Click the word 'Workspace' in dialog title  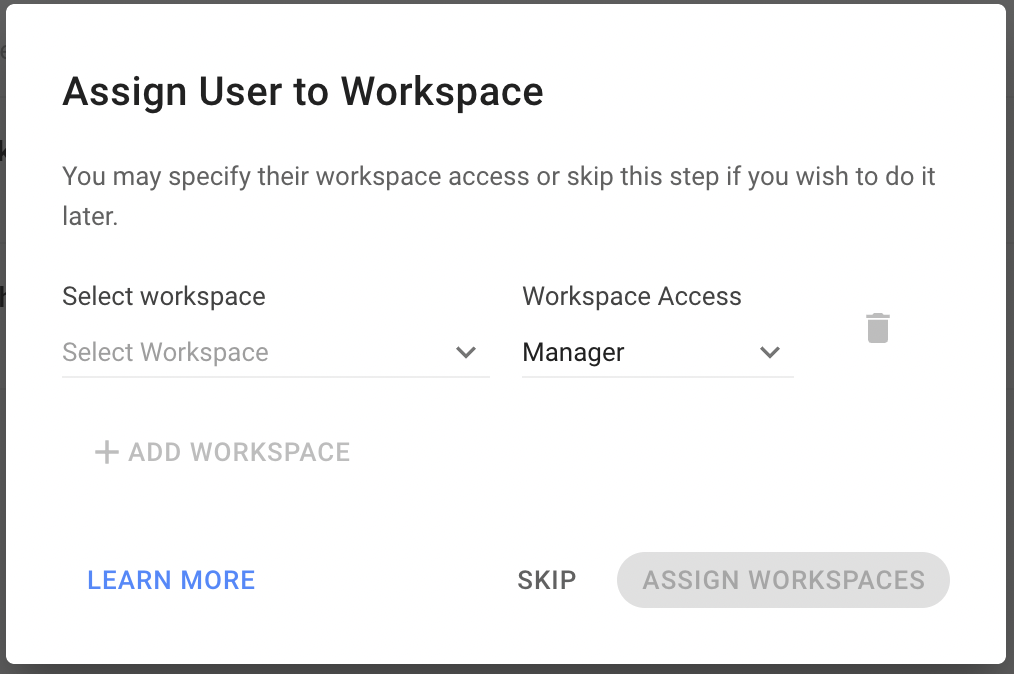coord(441,92)
